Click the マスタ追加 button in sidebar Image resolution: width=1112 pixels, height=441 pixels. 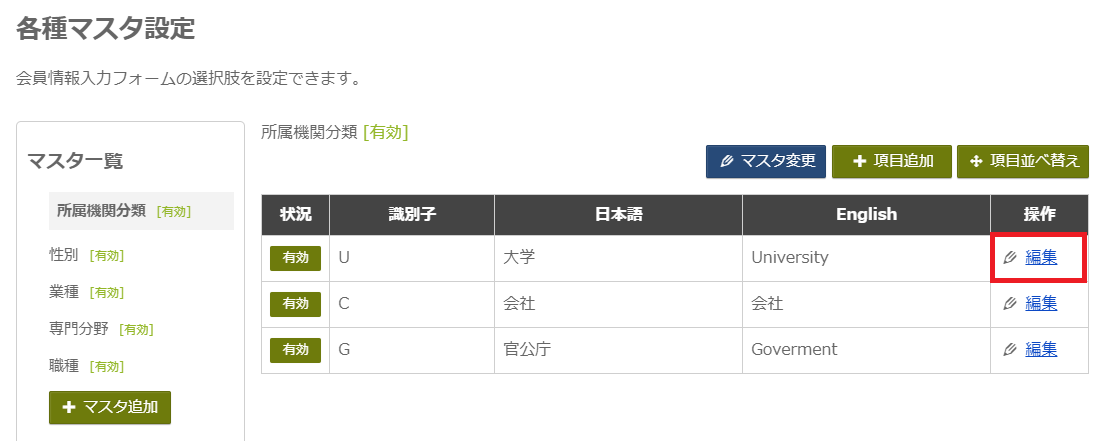[x=110, y=407]
